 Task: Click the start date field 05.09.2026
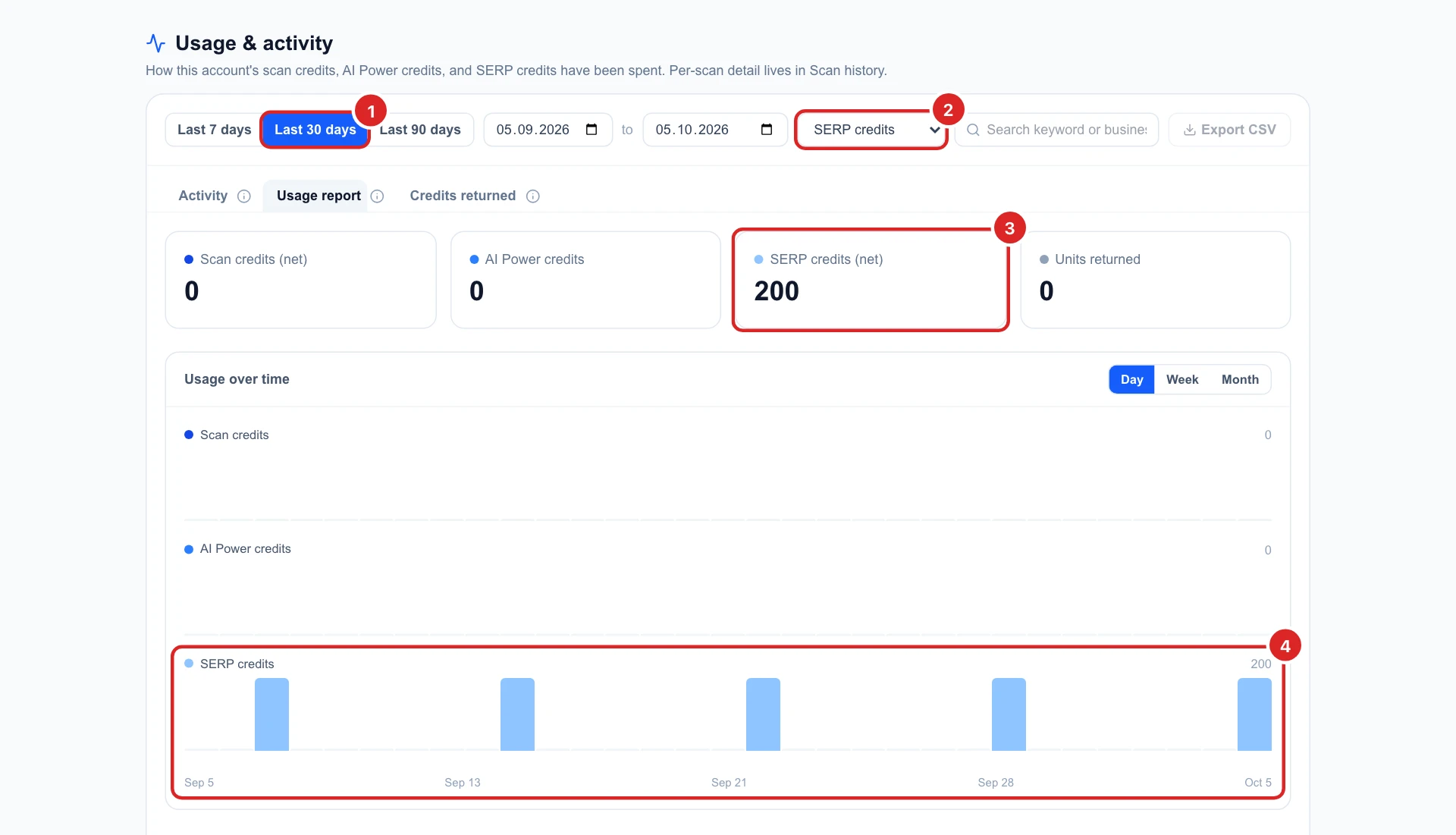(x=548, y=130)
